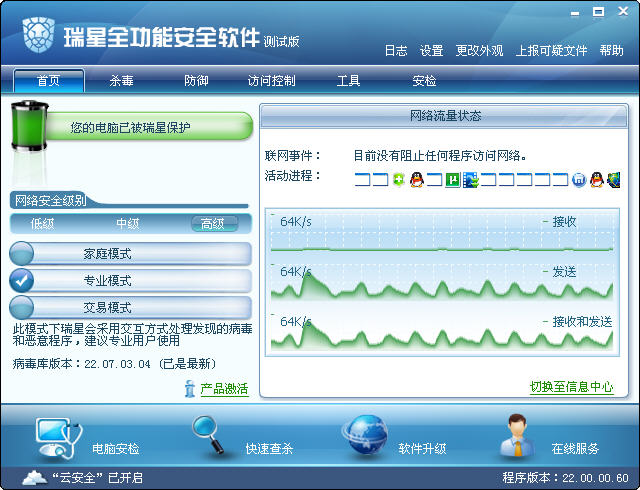The height and width of the screenshot is (490, 640).
Task: Click the 您的电脑已被瑞星保护 status banner
Action: click(149, 127)
